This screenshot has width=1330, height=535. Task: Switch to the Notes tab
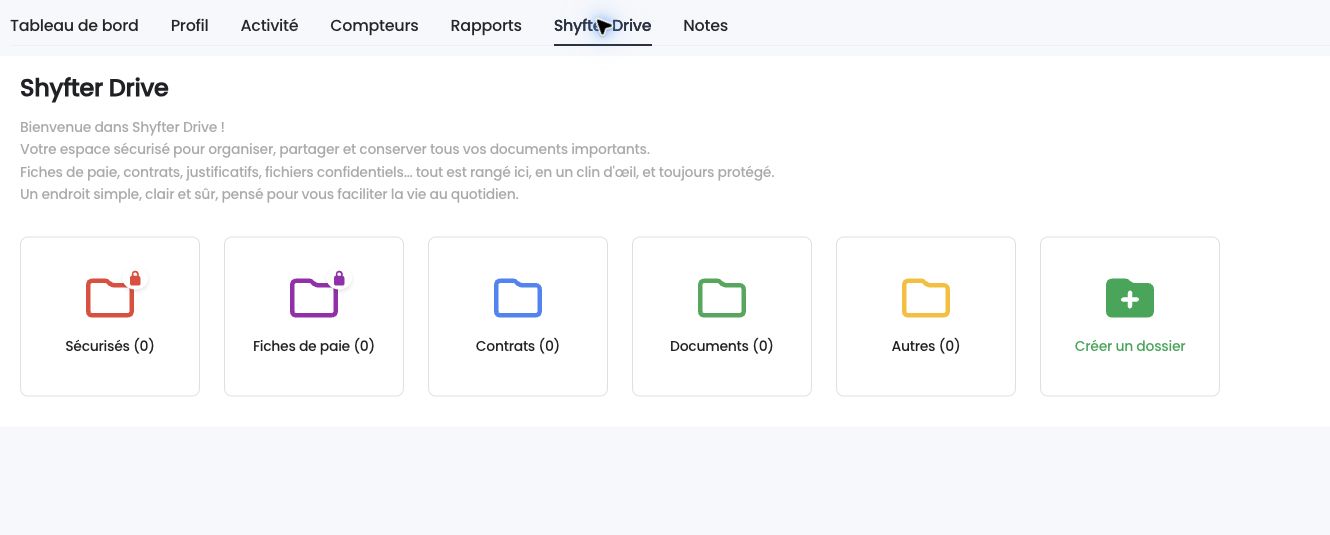point(706,26)
